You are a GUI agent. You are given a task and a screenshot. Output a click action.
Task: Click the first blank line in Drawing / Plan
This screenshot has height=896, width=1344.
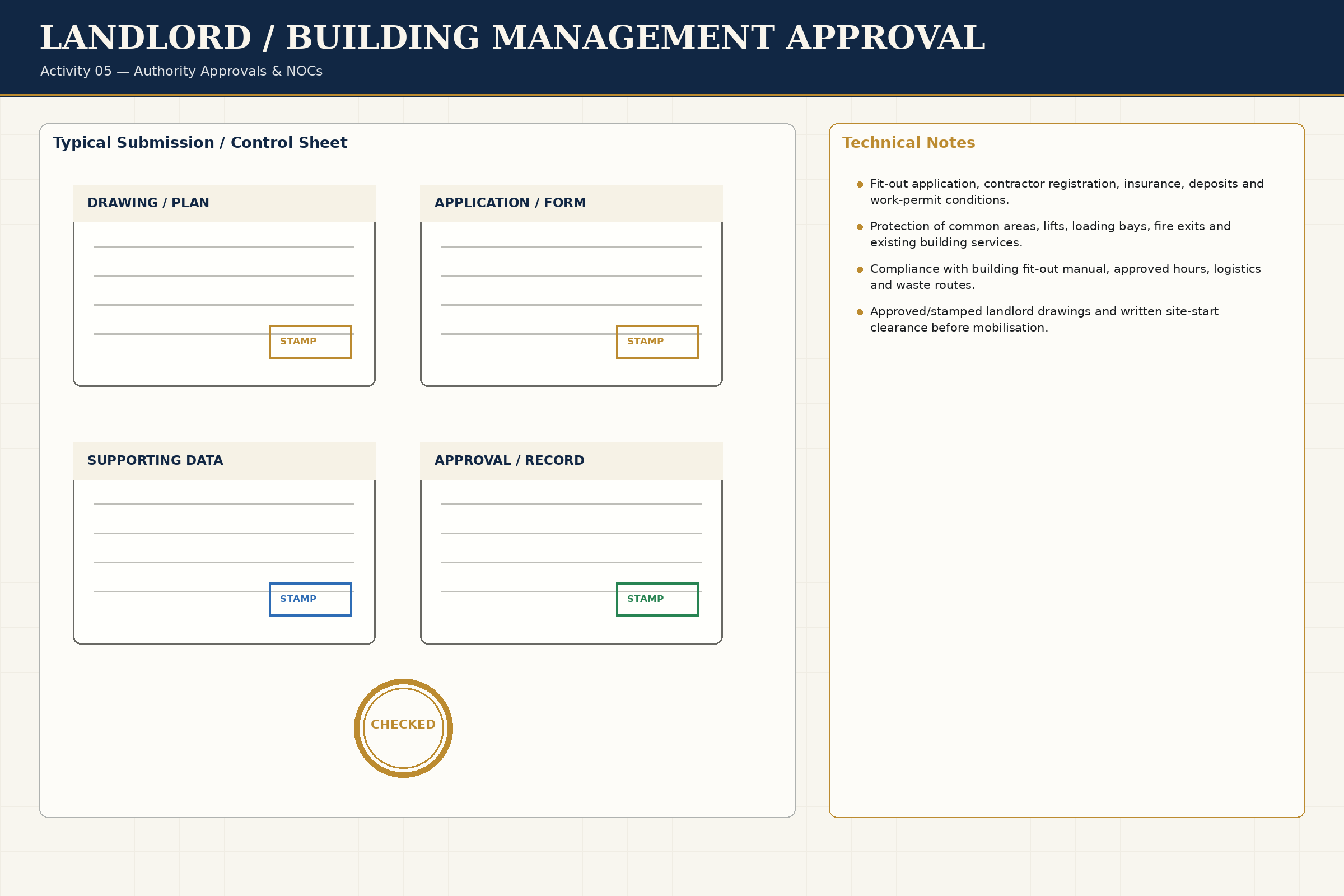tap(224, 247)
